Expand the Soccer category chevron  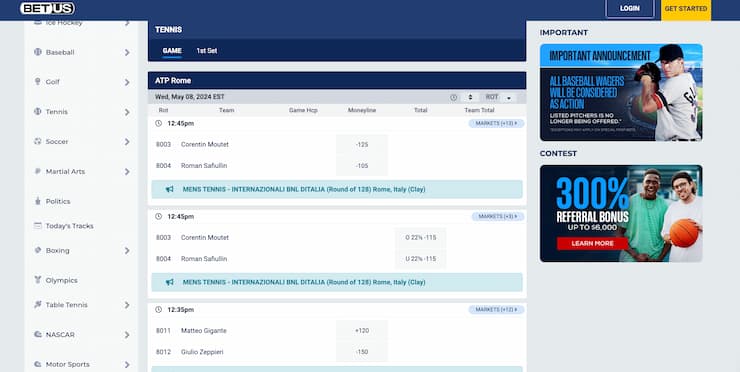[127, 142]
